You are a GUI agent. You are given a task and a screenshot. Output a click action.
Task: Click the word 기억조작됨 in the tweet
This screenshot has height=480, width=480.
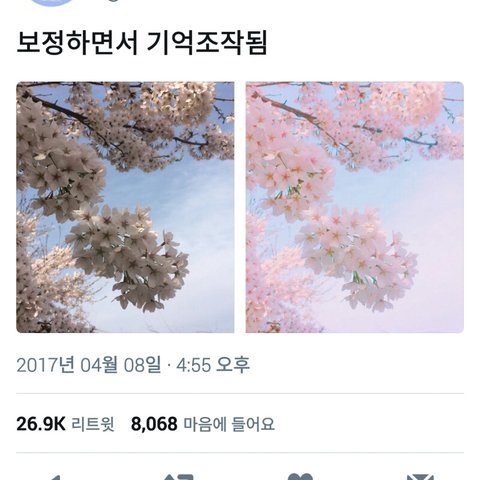coord(207,43)
